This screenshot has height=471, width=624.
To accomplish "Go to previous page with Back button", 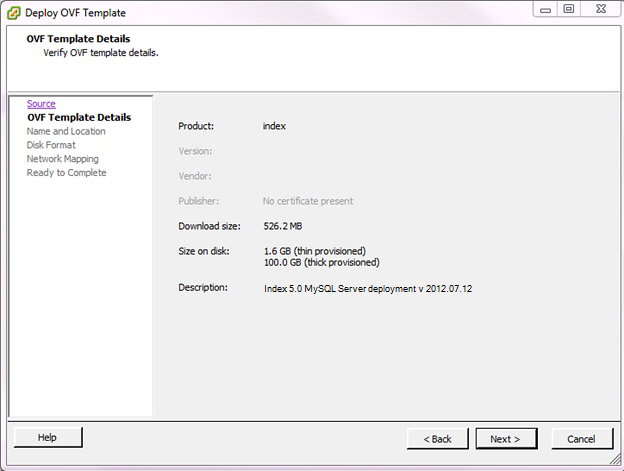I will 437,439.
